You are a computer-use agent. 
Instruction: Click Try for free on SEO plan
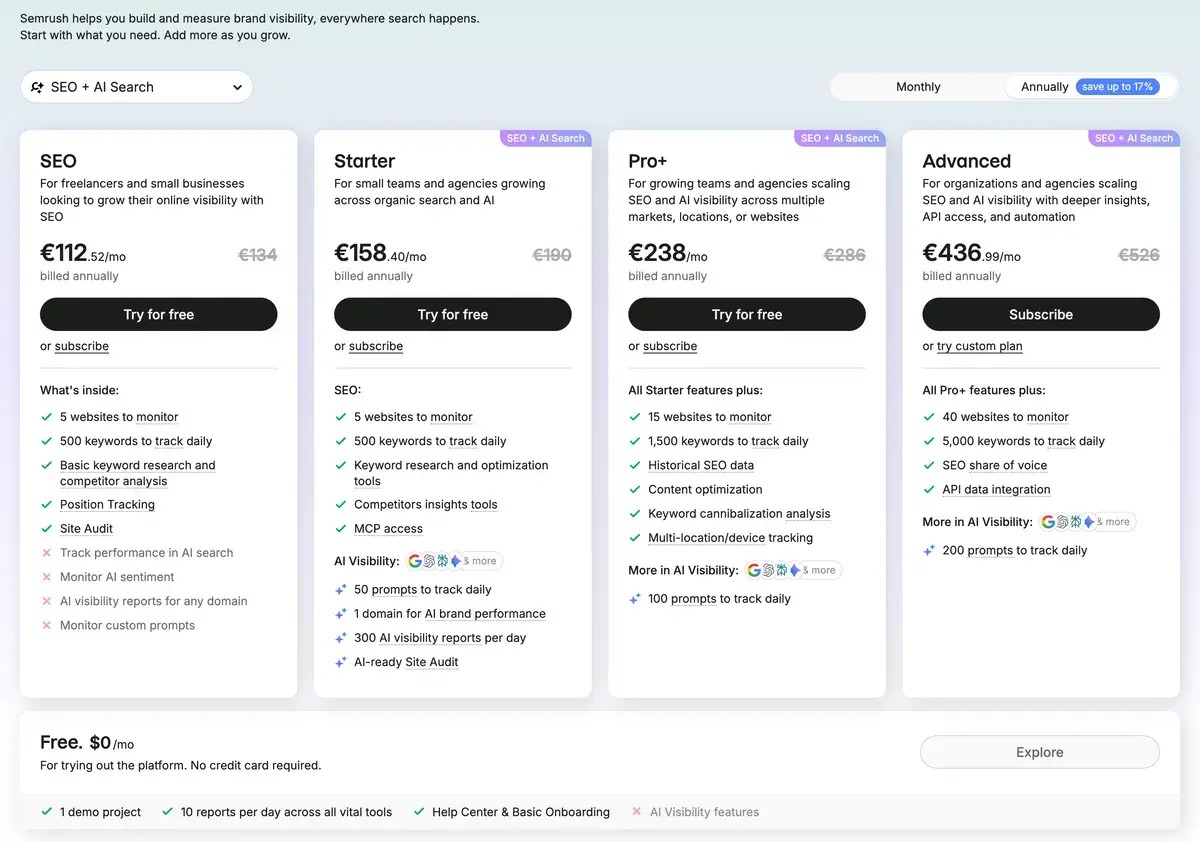pos(158,314)
